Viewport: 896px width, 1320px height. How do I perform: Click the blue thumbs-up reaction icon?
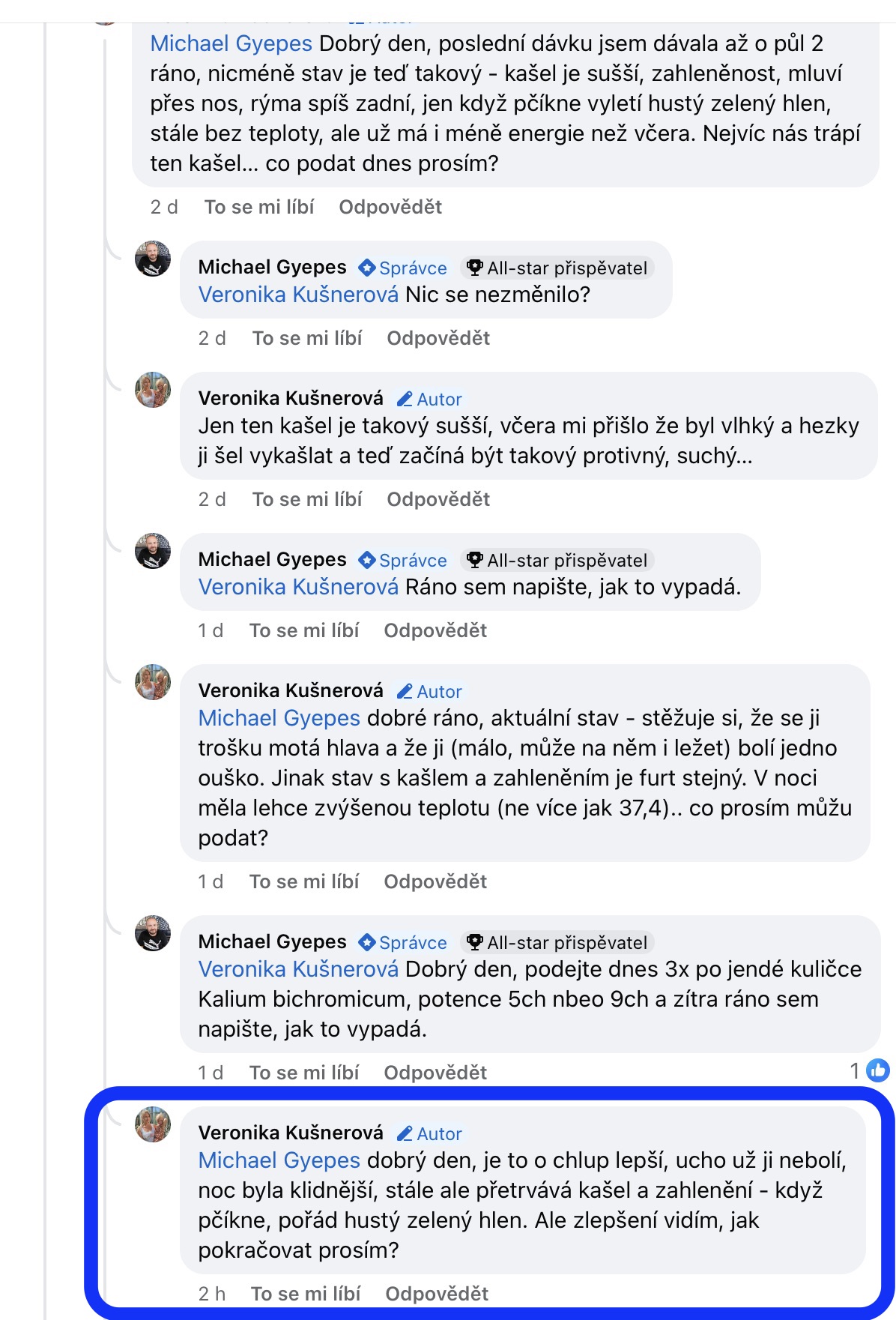coord(877,1070)
